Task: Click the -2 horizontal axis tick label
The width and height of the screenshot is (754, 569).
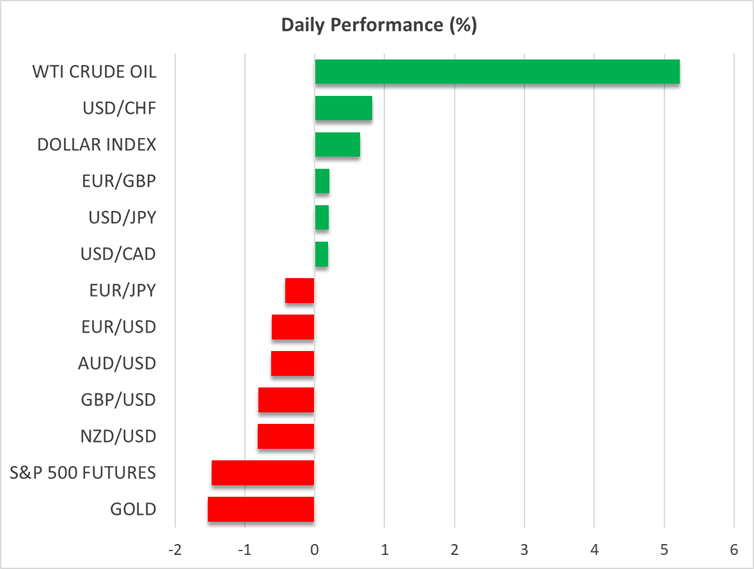Action: coord(173,550)
